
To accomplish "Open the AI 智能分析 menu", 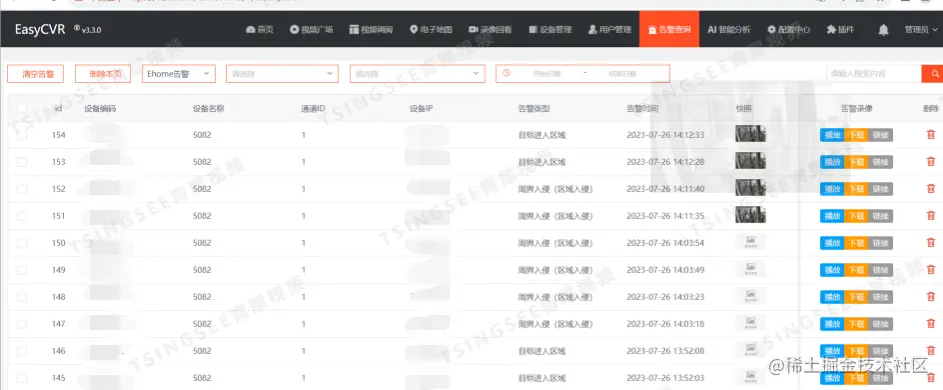I will click(x=729, y=29).
